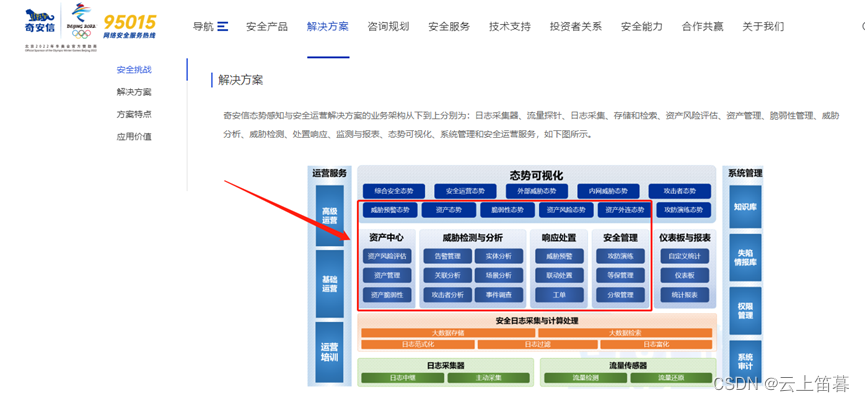Screen dimensions: 865x402
Task: Click the 资产管理 box
Action: (387, 275)
